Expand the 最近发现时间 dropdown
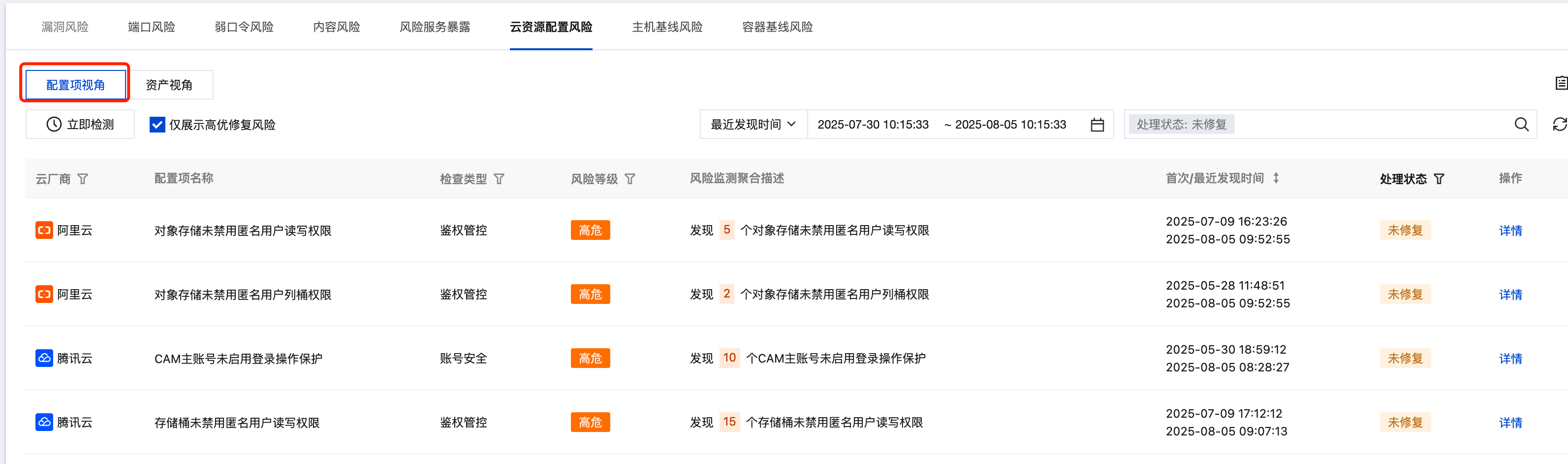 (x=753, y=124)
